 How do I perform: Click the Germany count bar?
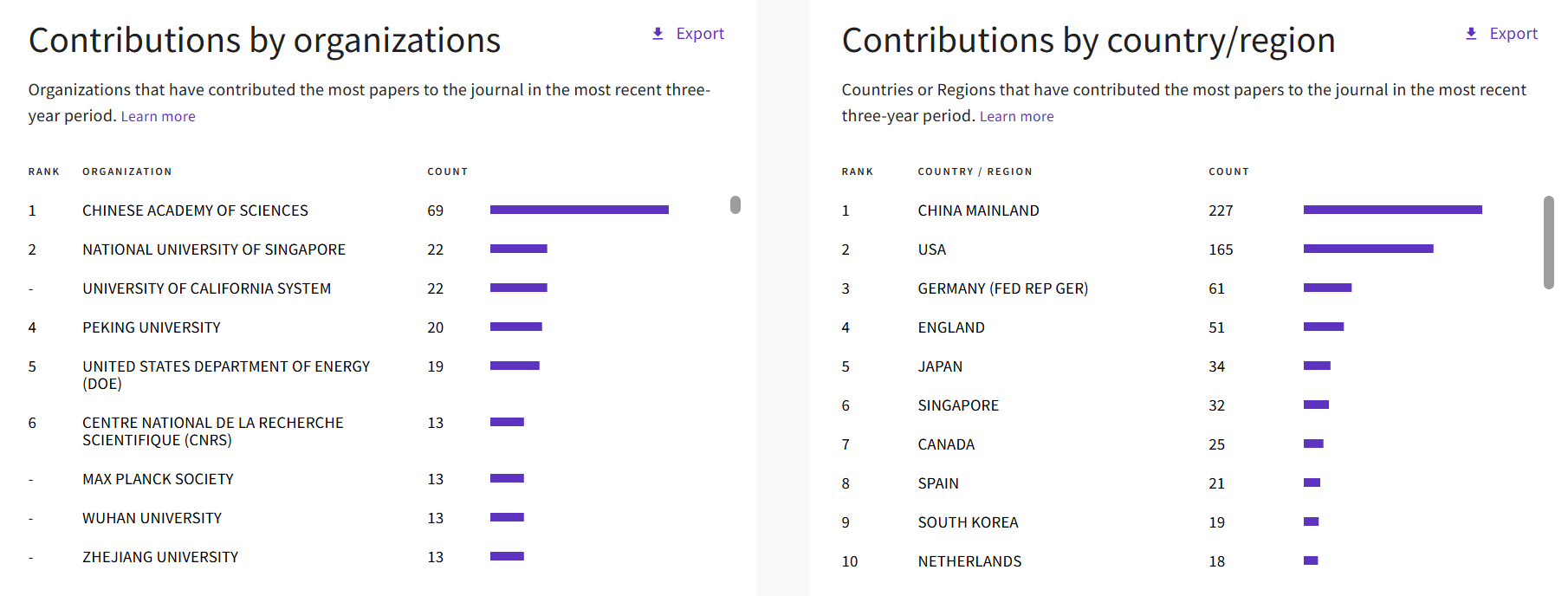coord(1327,288)
